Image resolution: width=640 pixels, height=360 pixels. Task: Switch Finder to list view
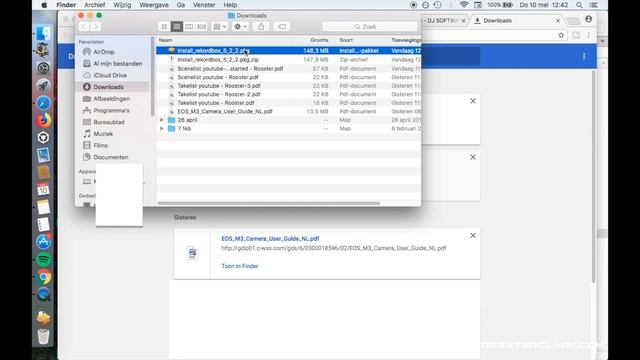(x=177, y=27)
